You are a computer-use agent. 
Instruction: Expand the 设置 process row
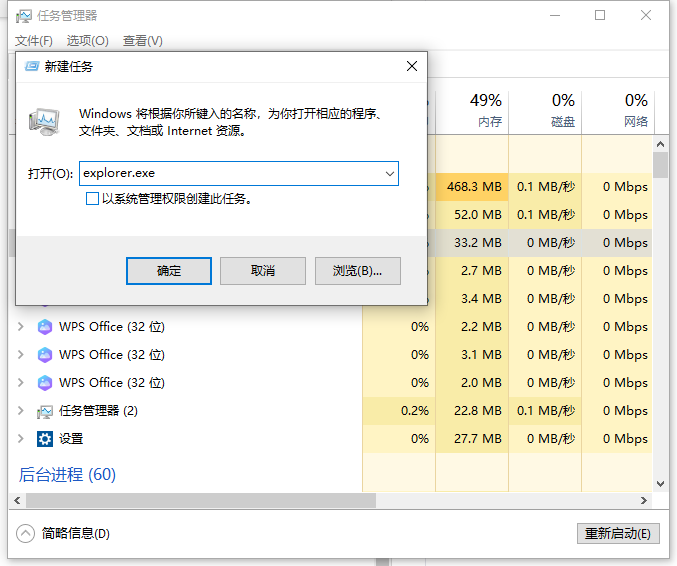[22, 439]
